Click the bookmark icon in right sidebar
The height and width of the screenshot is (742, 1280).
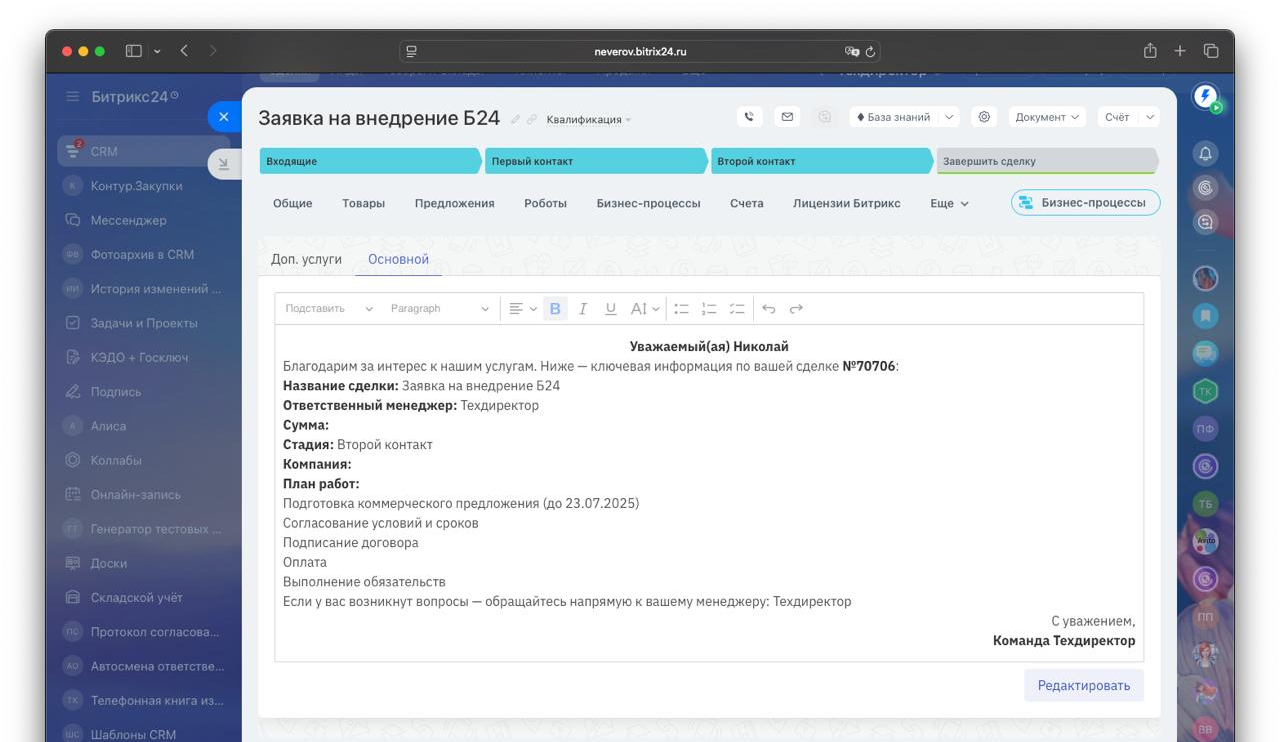coord(1205,315)
